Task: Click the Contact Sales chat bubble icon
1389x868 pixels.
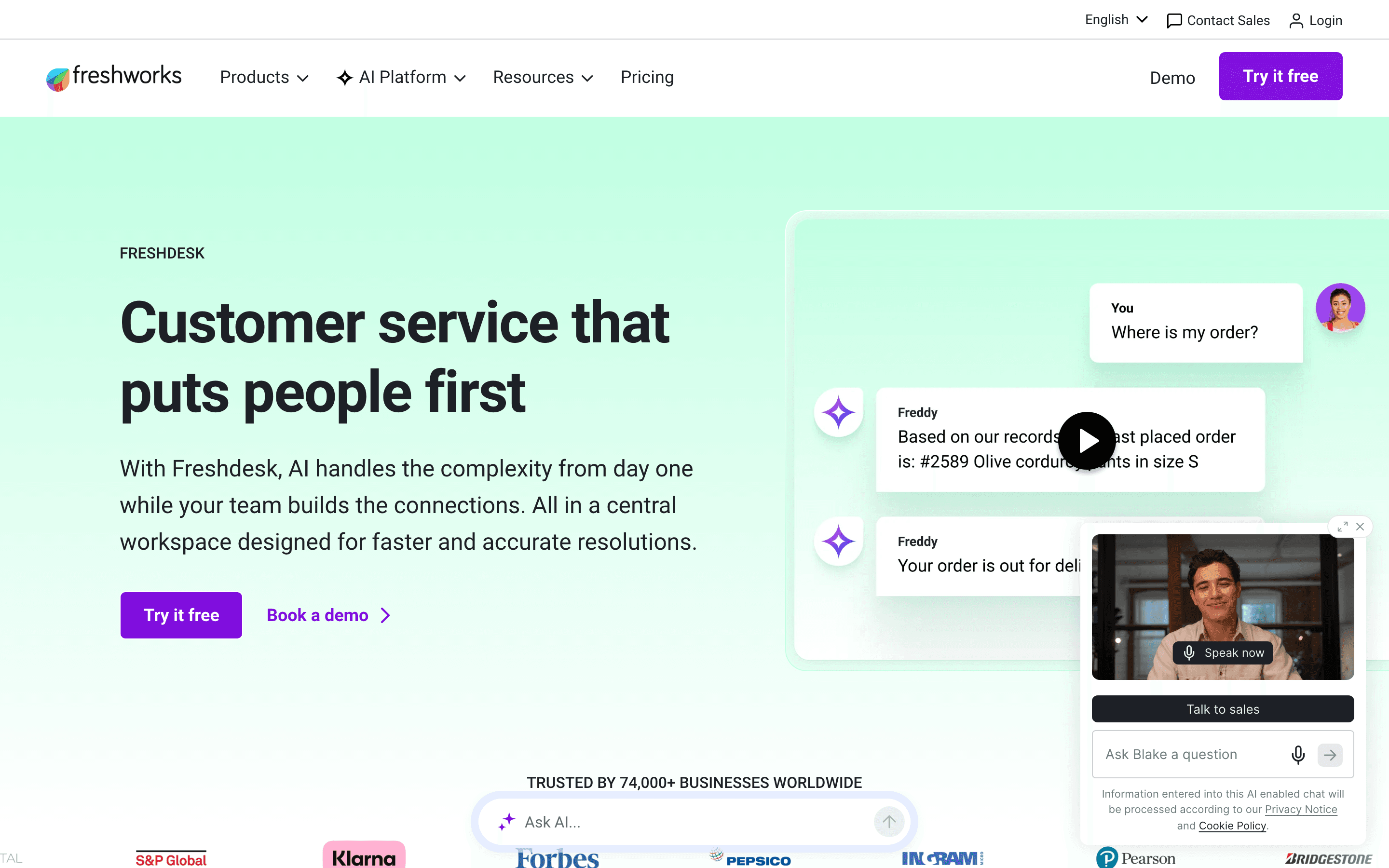Action: tap(1174, 21)
